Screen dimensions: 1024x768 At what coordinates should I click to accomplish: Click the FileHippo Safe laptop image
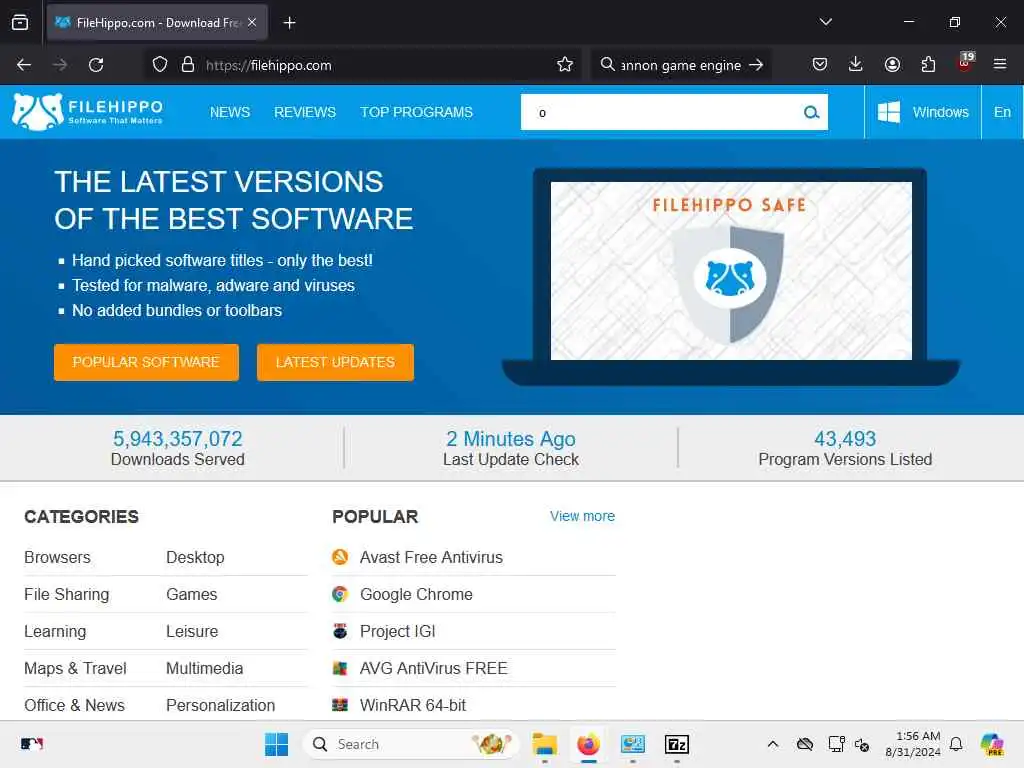[x=731, y=278]
